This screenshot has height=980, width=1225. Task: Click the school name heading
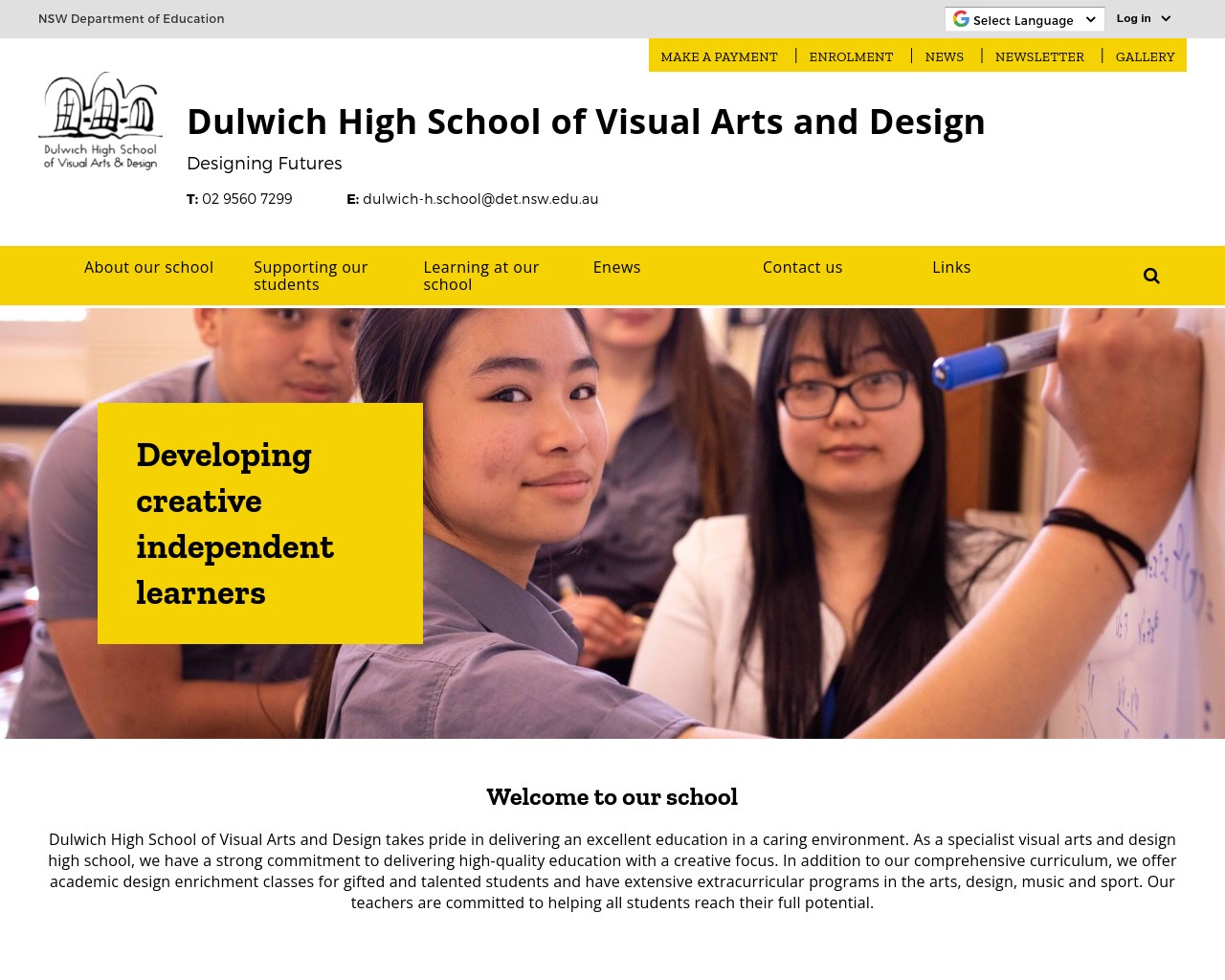586,122
